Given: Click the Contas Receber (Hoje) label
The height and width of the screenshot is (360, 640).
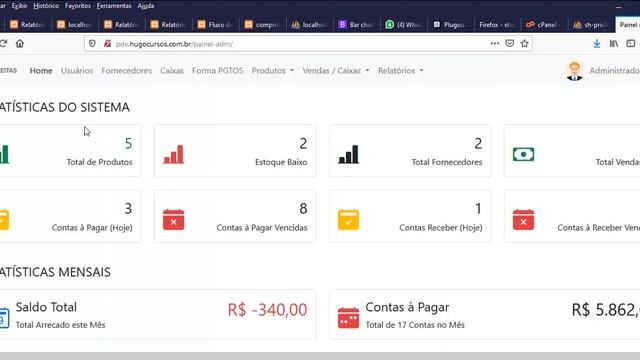Looking at the screenshot, I should (440, 228).
